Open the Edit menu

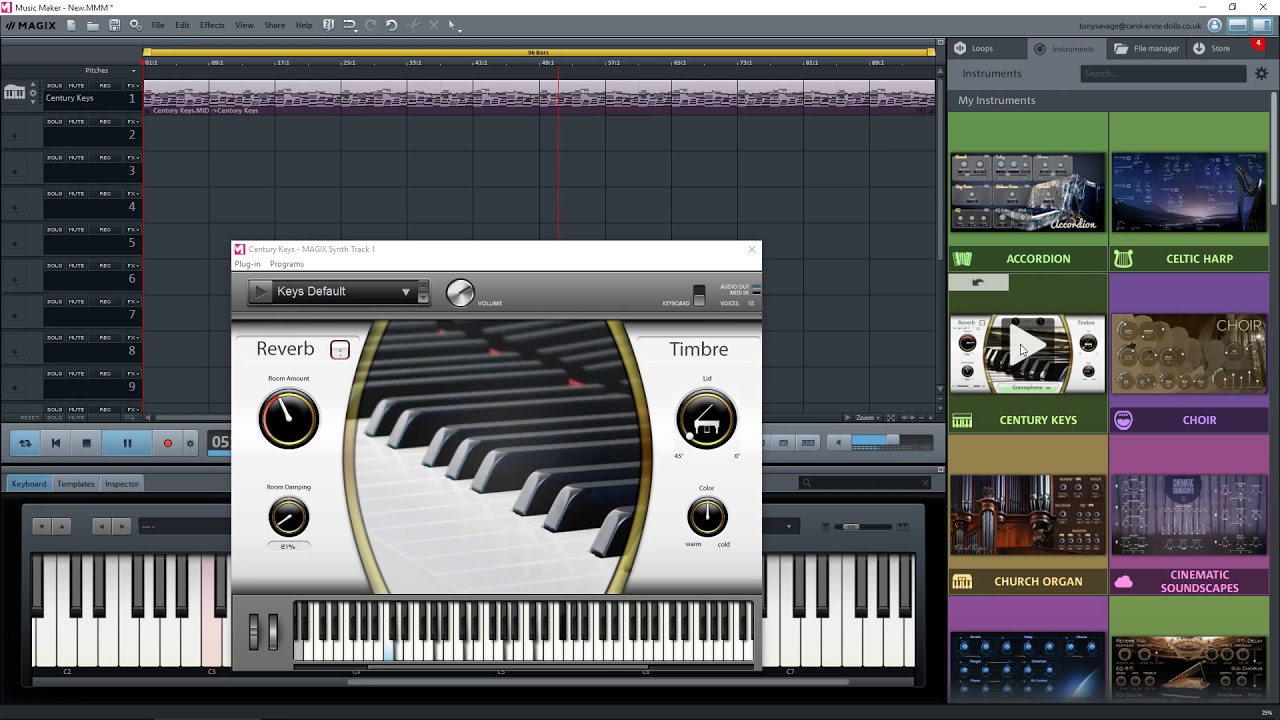[x=182, y=25]
